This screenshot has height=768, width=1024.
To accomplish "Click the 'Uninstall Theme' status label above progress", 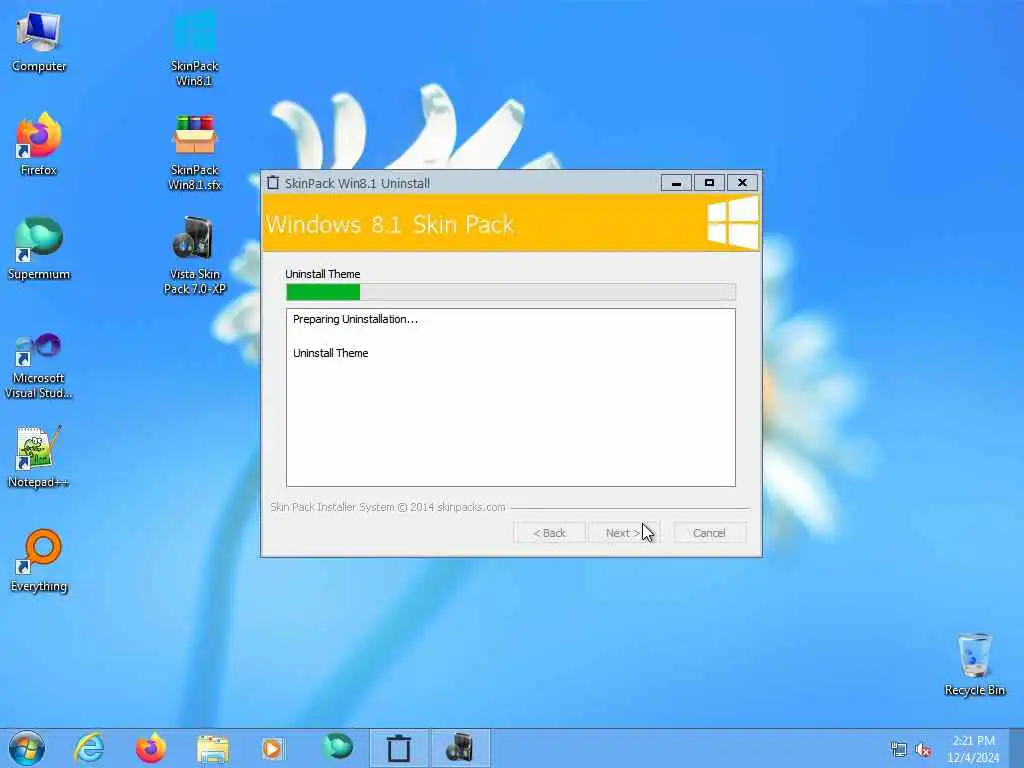I will coord(323,274).
